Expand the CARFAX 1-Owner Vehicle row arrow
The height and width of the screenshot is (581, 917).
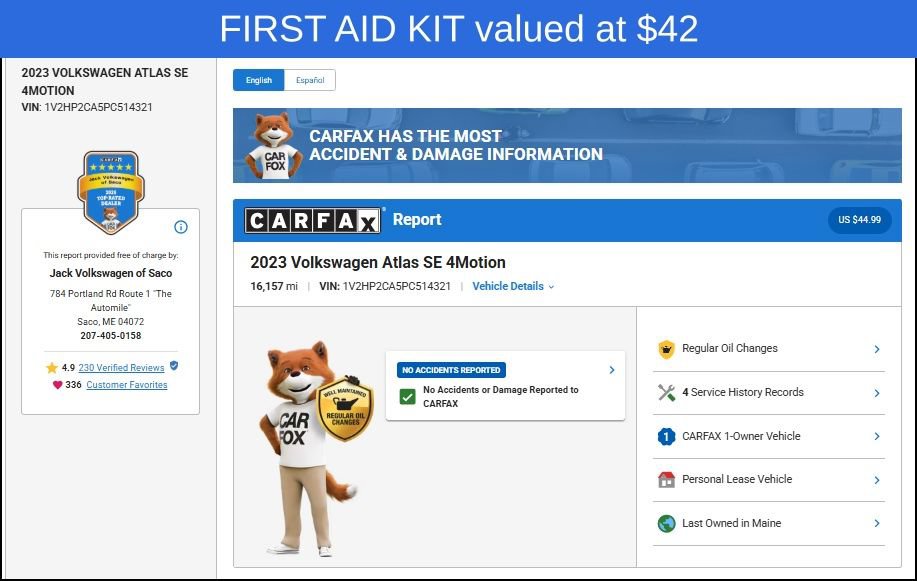pos(877,436)
